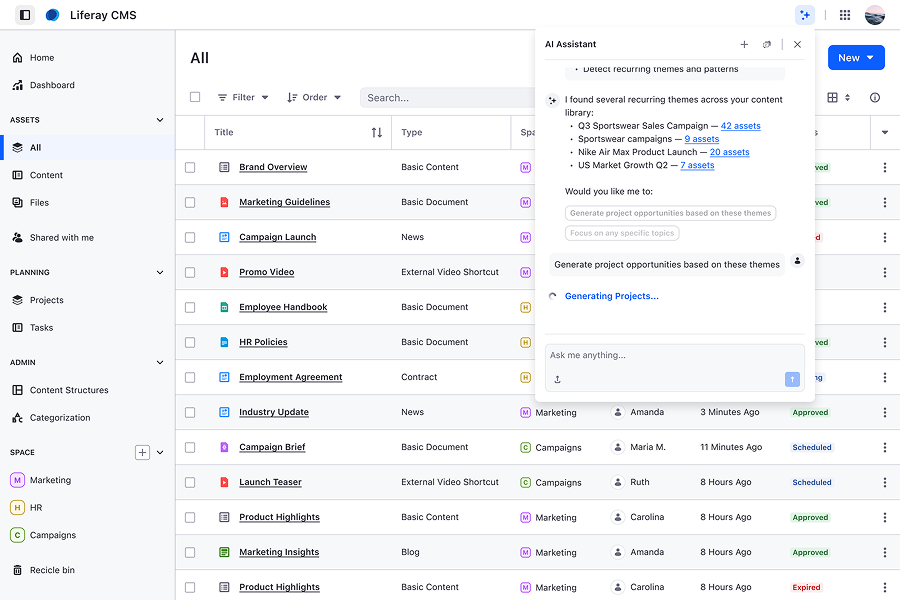Toggle the sidebar panel icon

(x=25, y=15)
